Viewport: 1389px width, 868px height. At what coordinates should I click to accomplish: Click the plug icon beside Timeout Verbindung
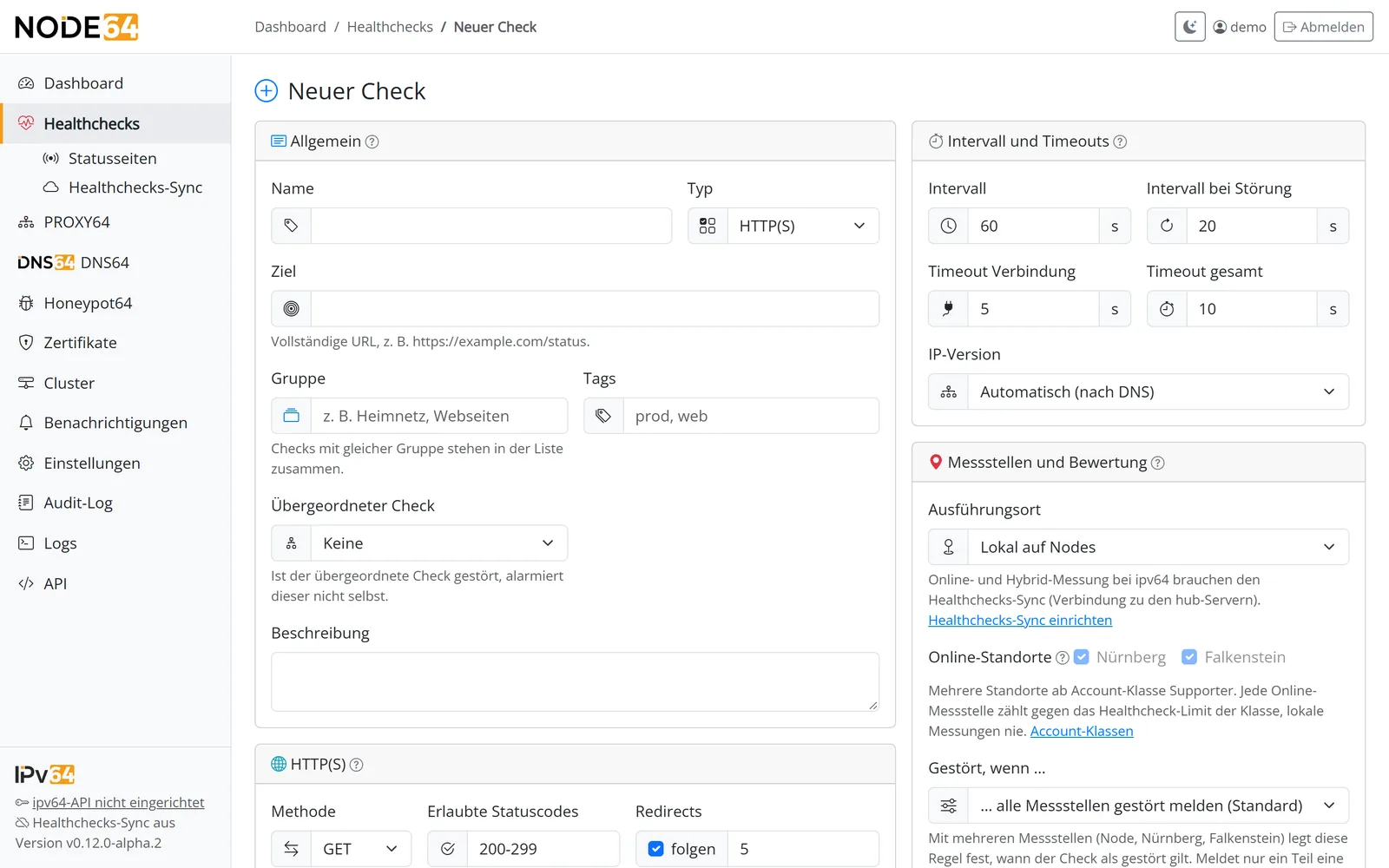point(948,309)
